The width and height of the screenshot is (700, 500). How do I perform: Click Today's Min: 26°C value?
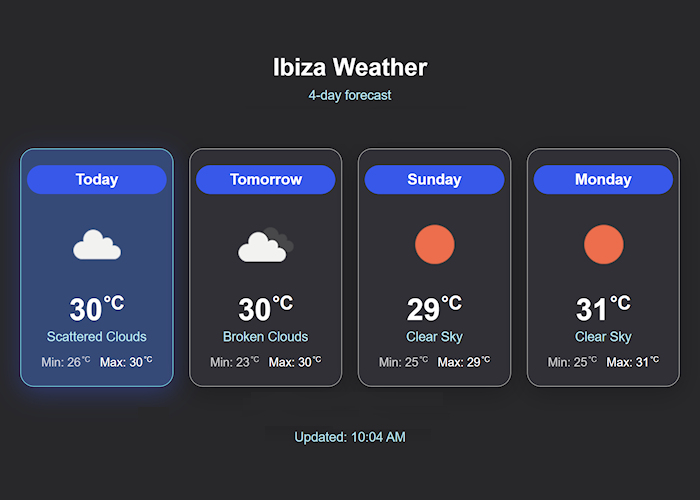(x=66, y=362)
